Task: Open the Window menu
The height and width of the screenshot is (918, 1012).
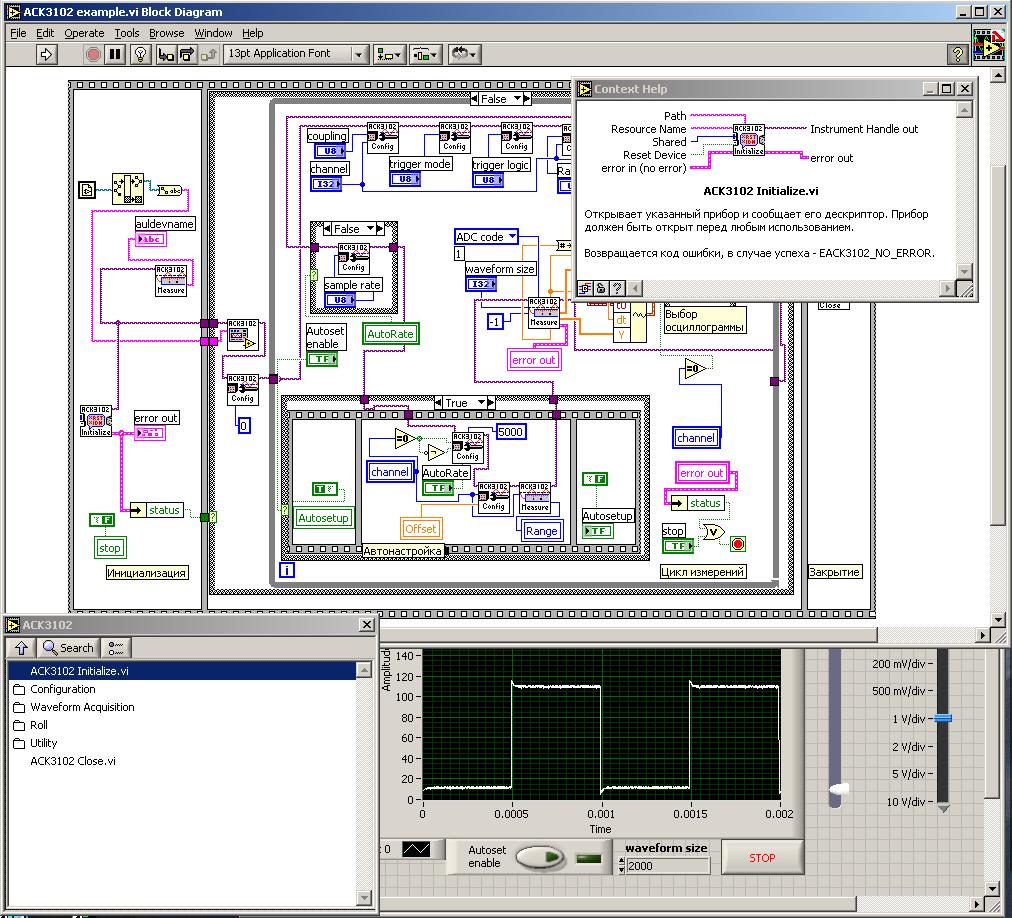Action: point(213,33)
